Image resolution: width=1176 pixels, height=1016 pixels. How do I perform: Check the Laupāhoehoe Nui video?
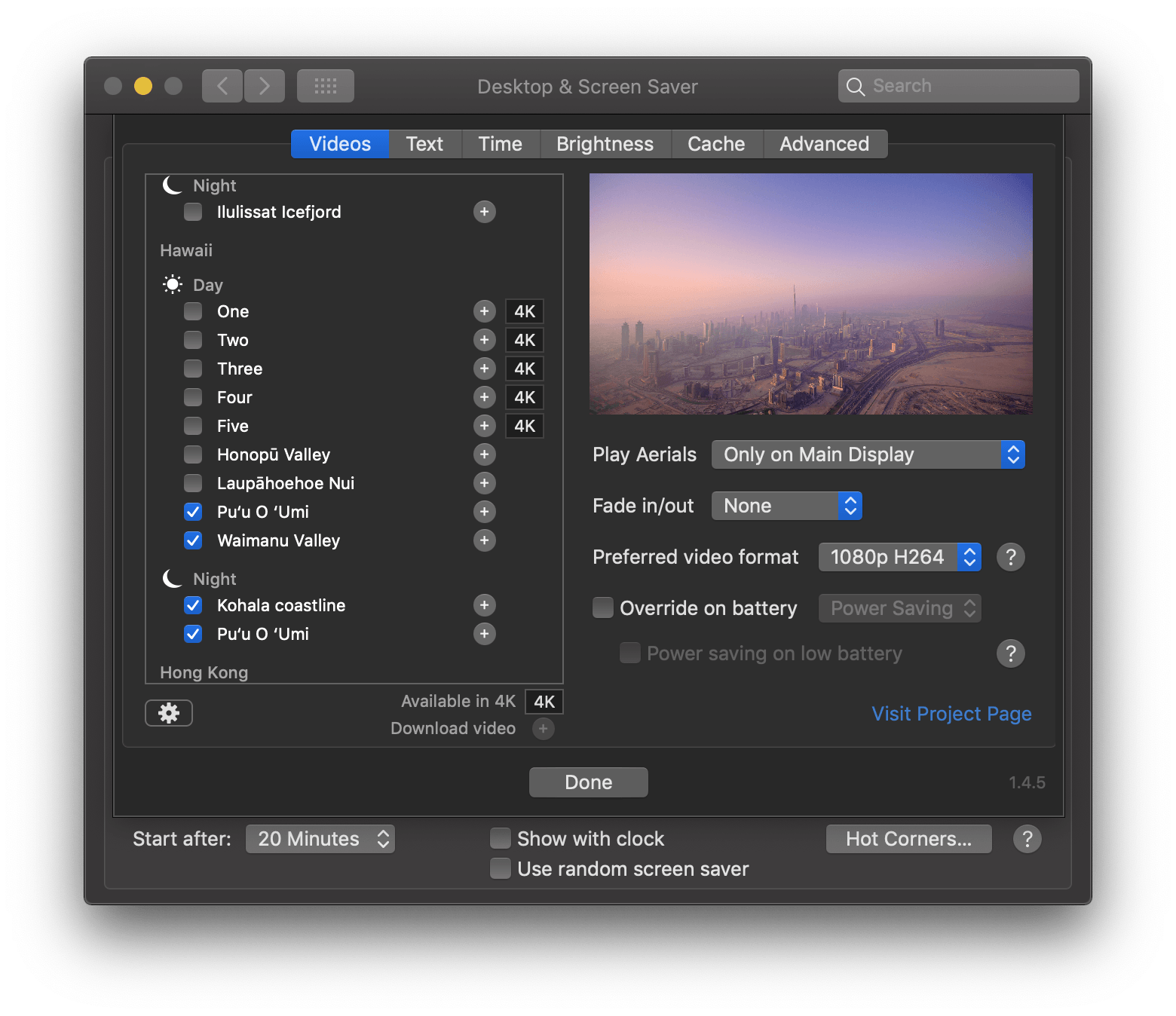193,483
